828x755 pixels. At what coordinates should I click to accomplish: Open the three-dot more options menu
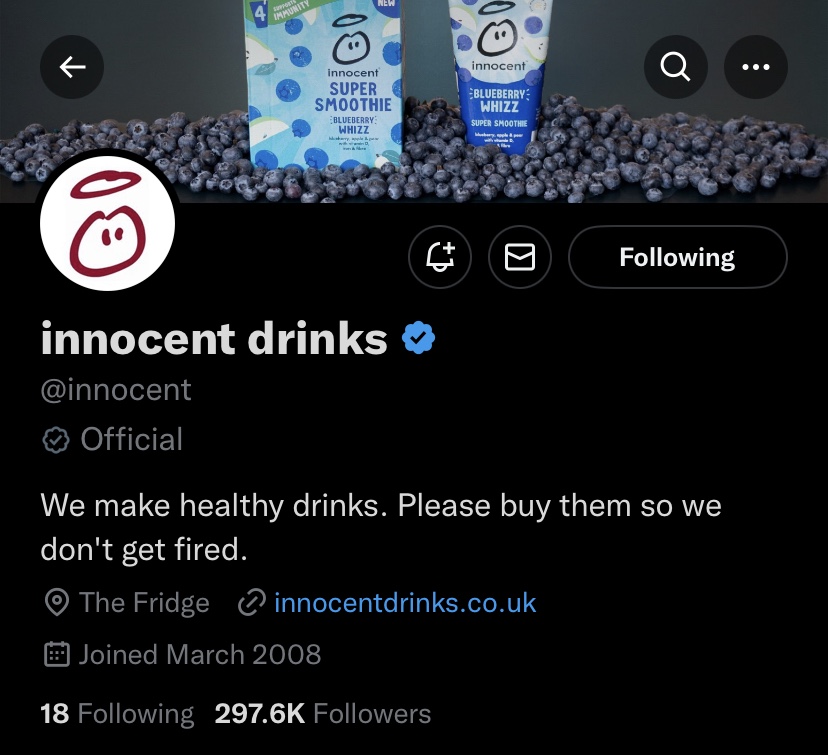point(755,66)
